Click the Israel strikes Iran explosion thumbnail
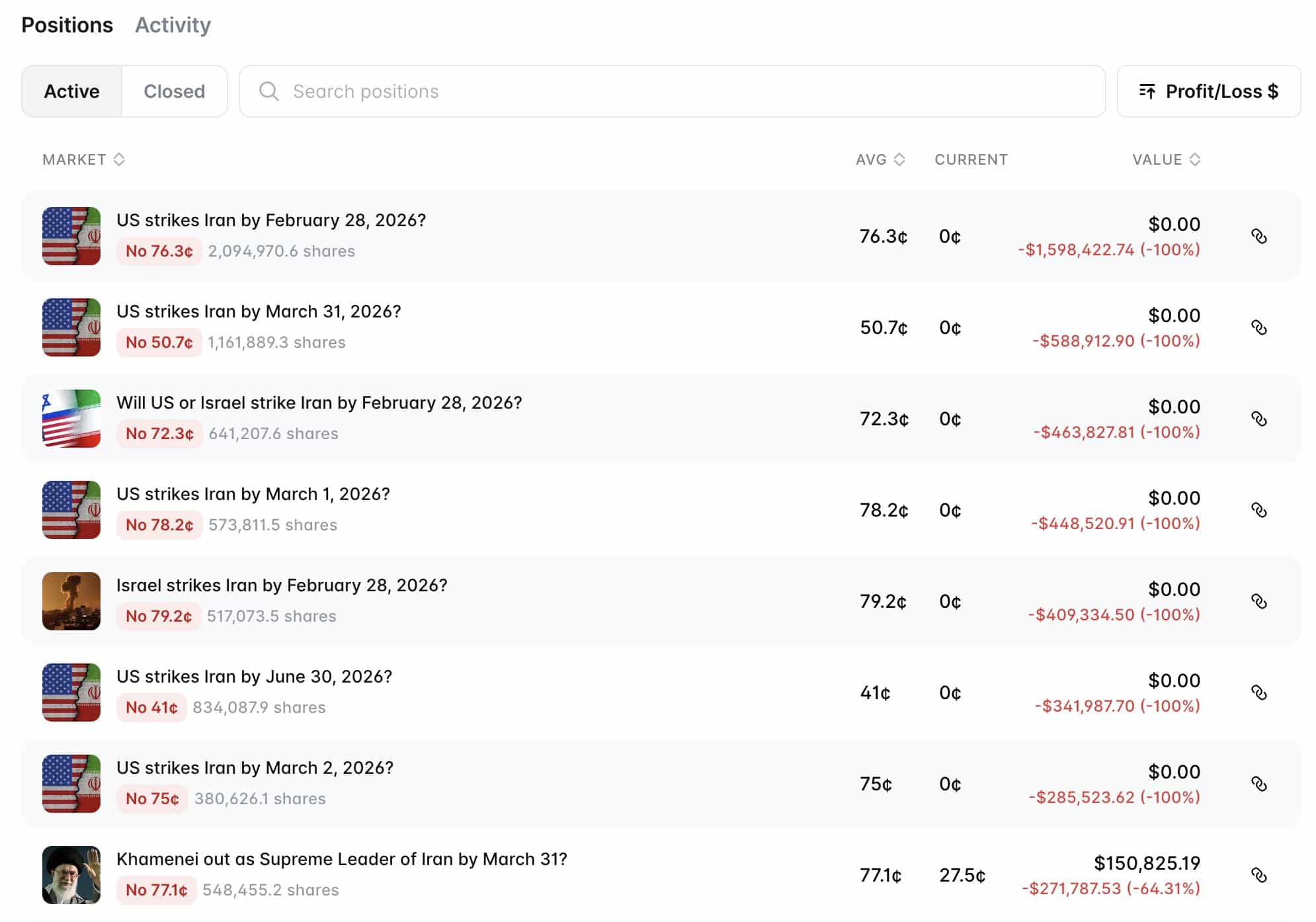Image resolution: width=1316 pixels, height=922 pixels. pyautogui.click(x=71, y=601)
